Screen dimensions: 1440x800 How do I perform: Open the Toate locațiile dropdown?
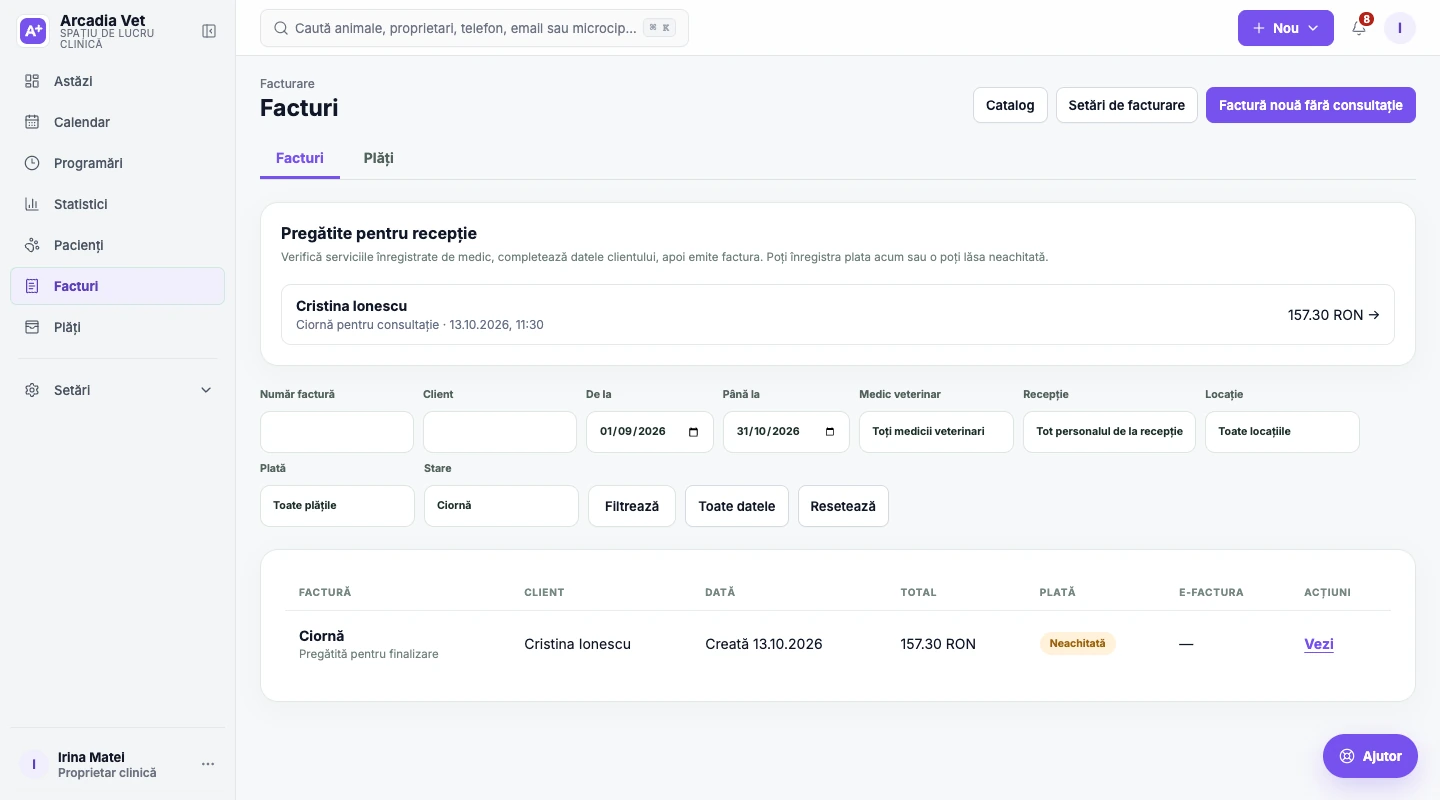(1282, 432)
